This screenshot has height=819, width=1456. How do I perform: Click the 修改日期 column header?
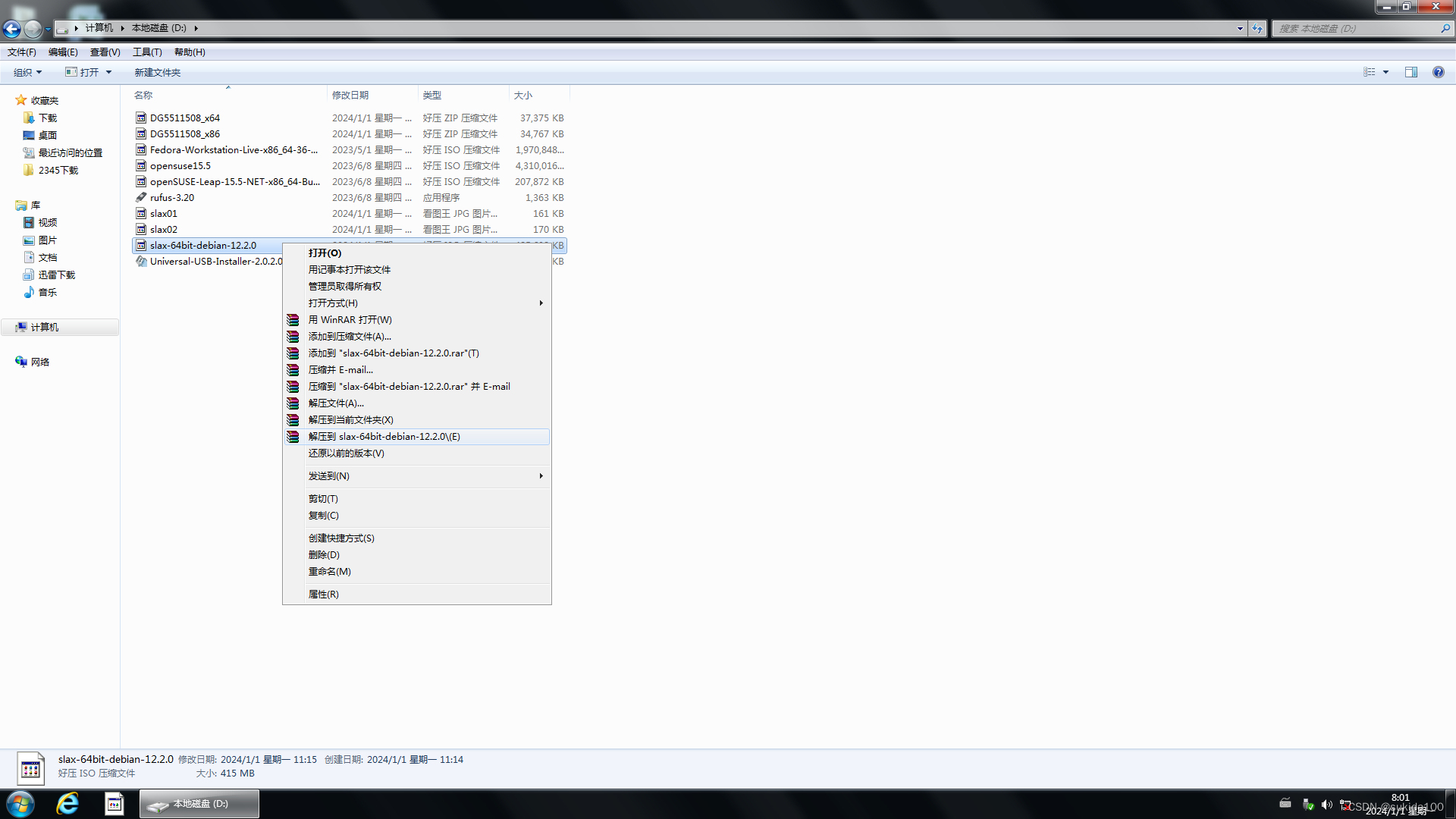pos(350,96)
